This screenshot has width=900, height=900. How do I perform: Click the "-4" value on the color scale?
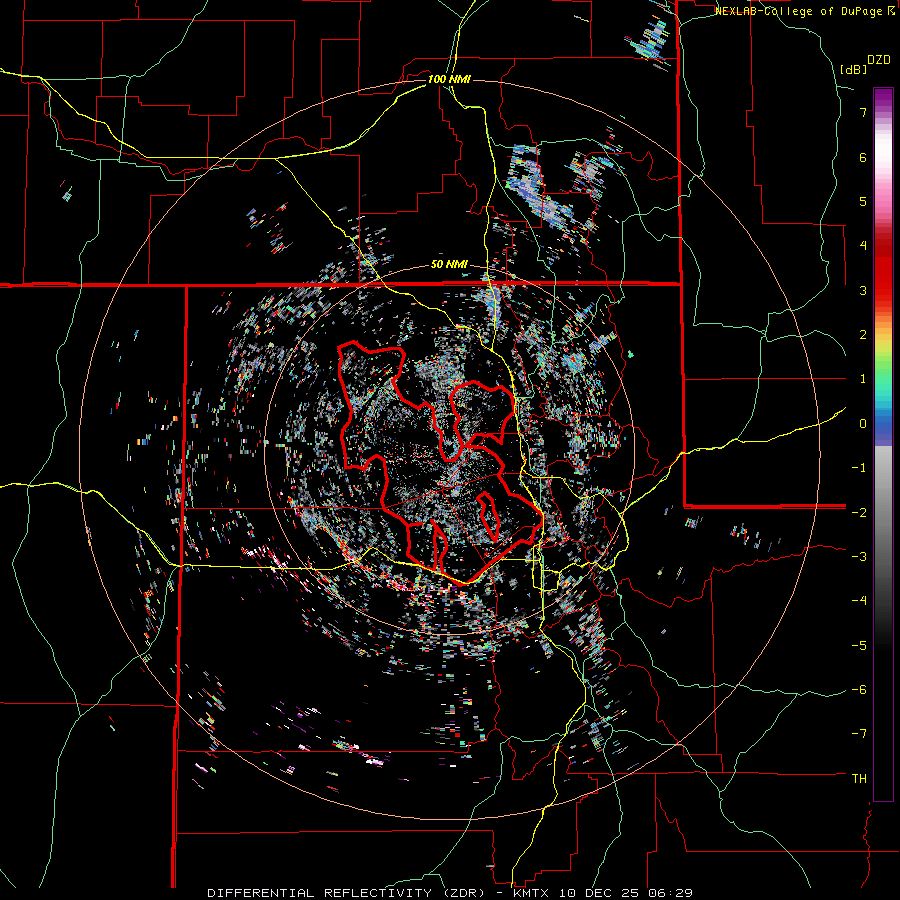(x=859, y=600)
